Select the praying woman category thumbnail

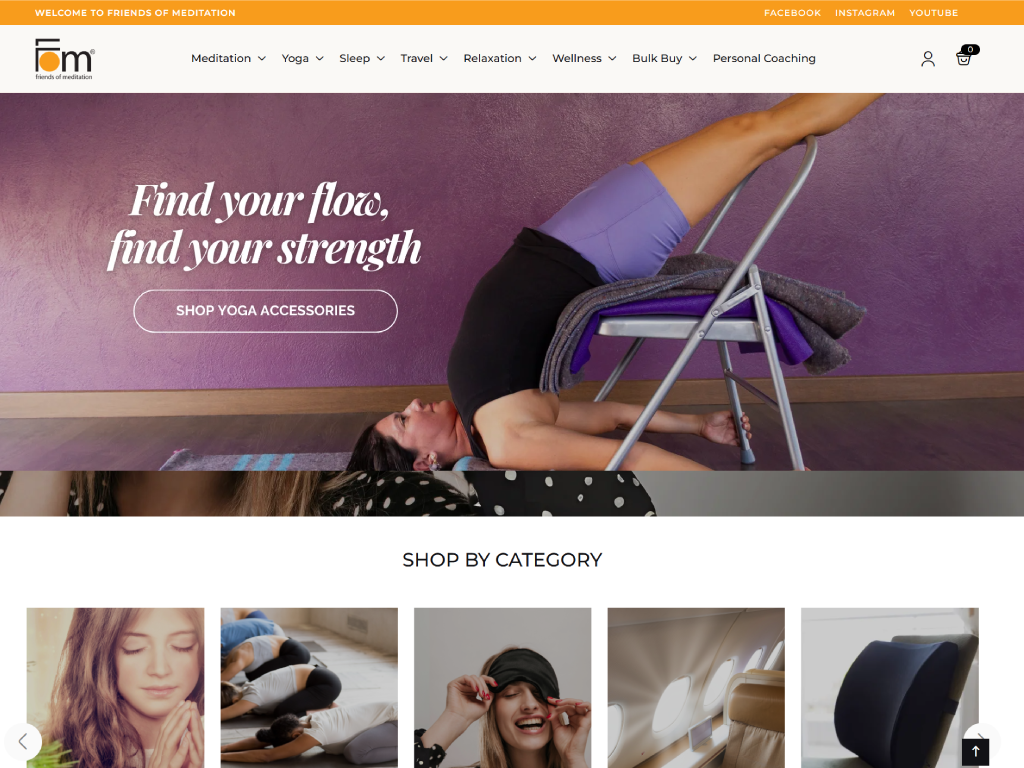click(x=116, y=688)
